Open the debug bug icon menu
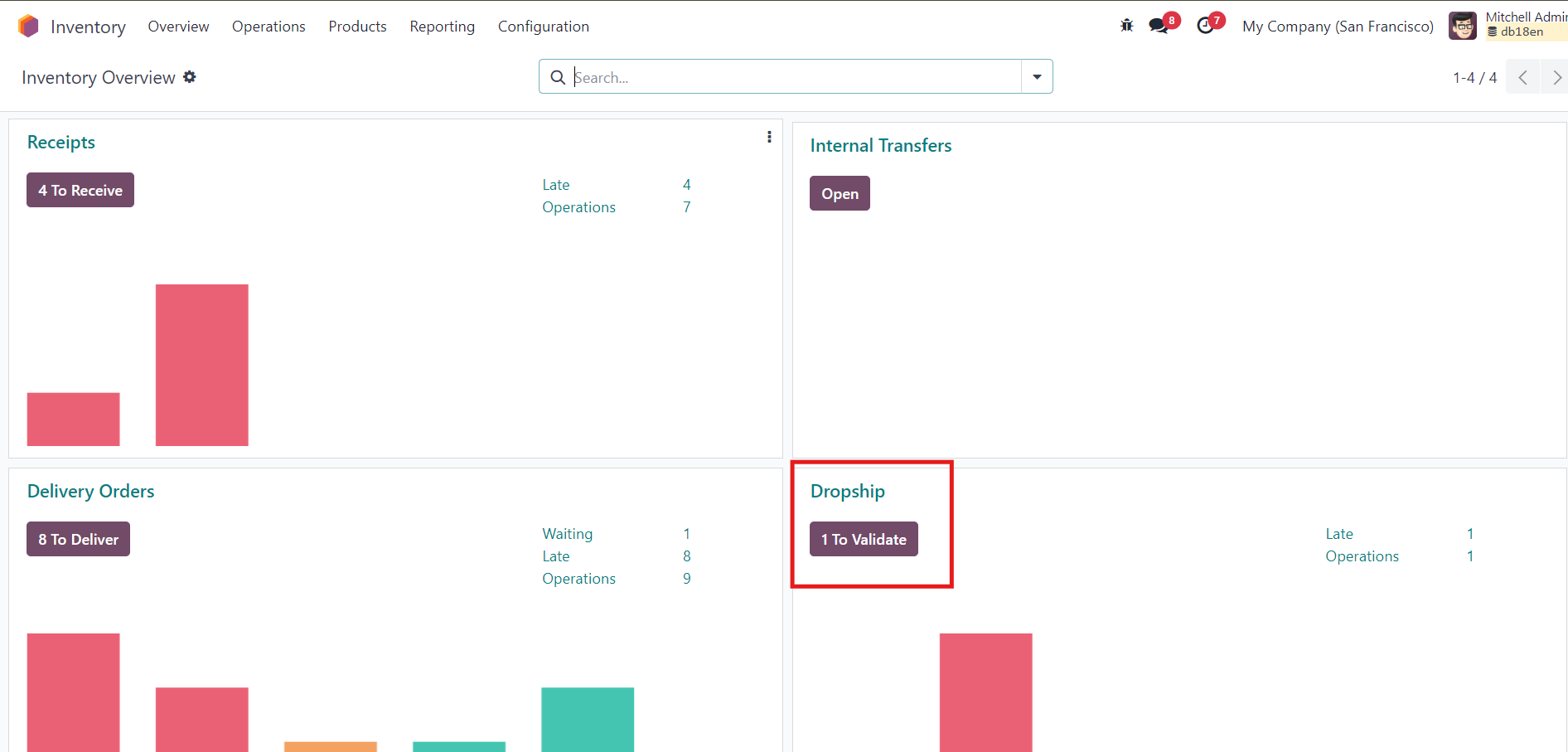Viewport: 1568px width, 752px height. [x=1126, y=26]
